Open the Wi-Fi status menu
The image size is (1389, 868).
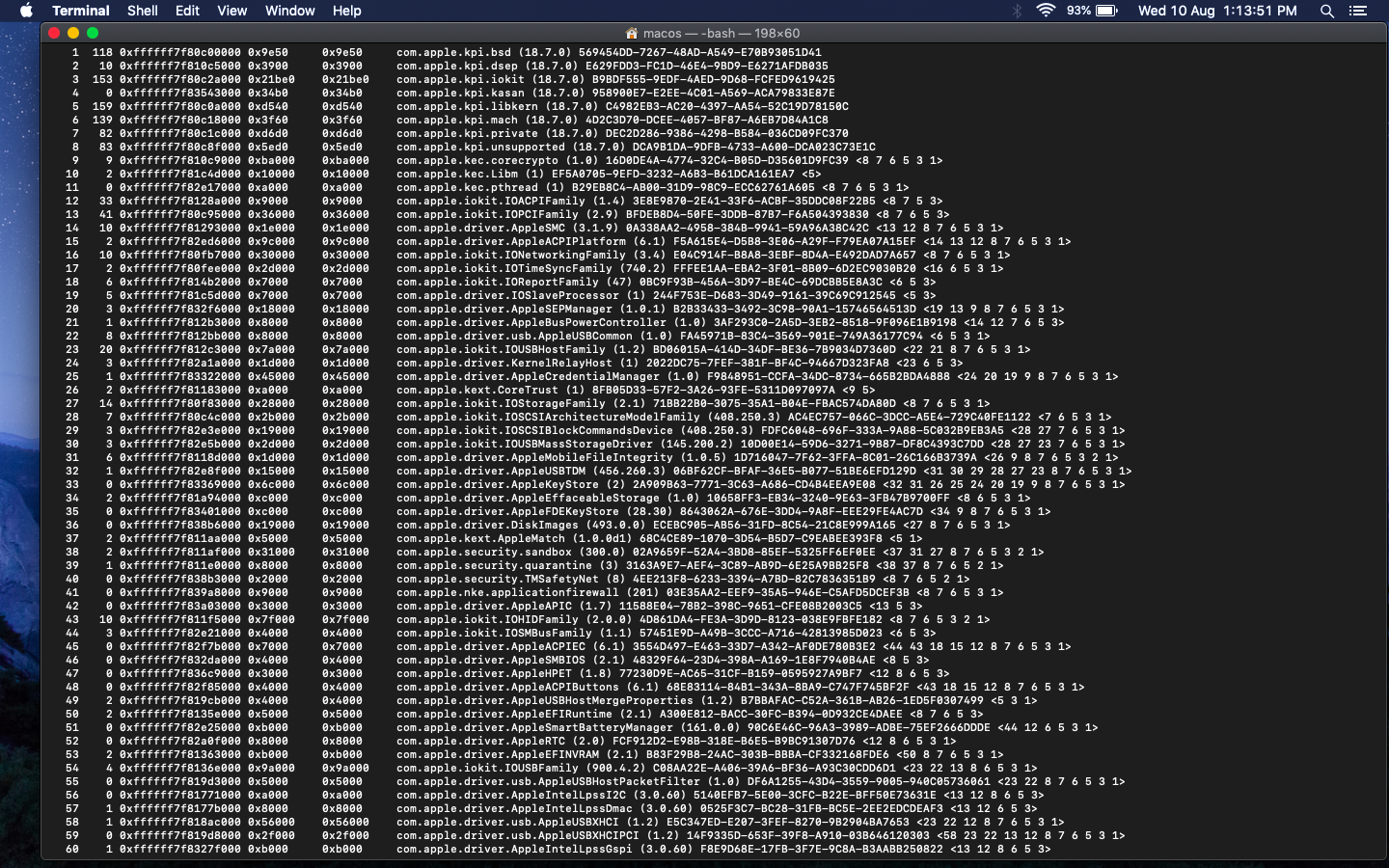[x=1046, y=11]
